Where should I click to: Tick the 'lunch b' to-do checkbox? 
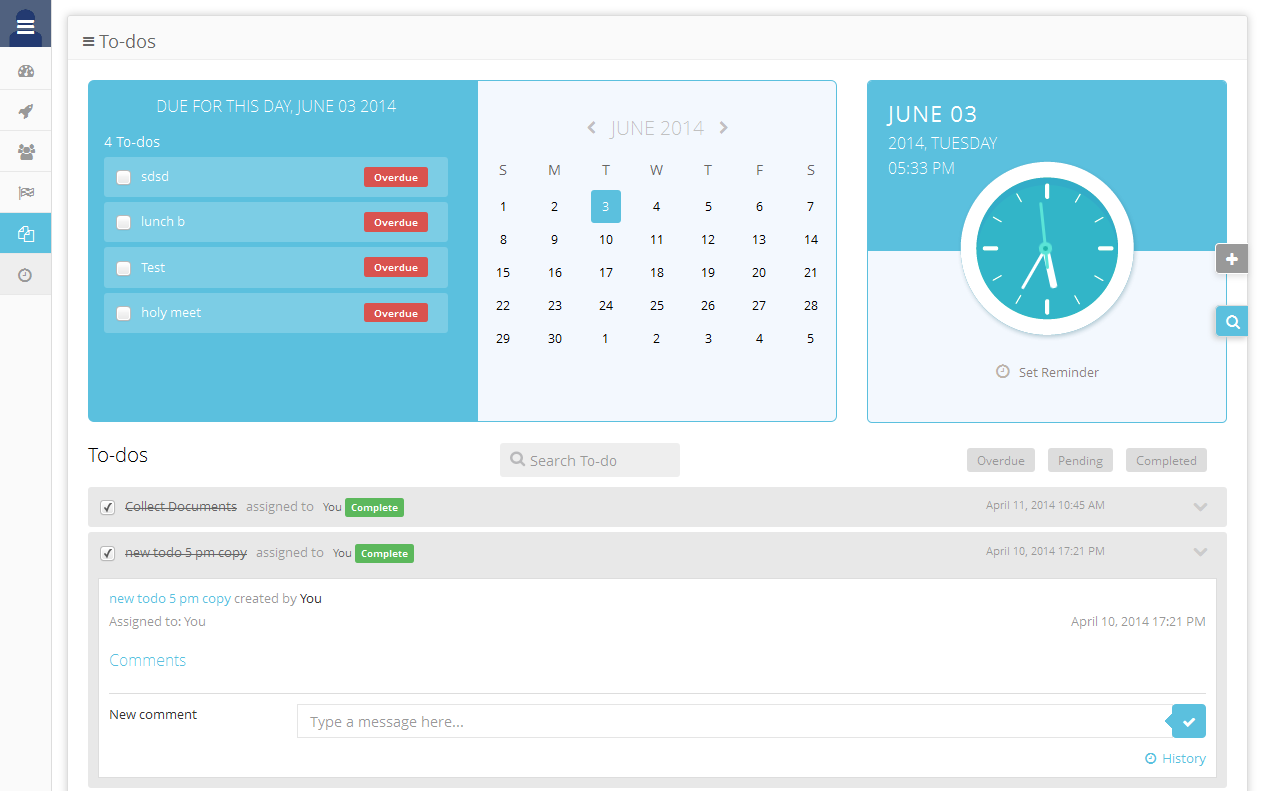click(124, 222)
